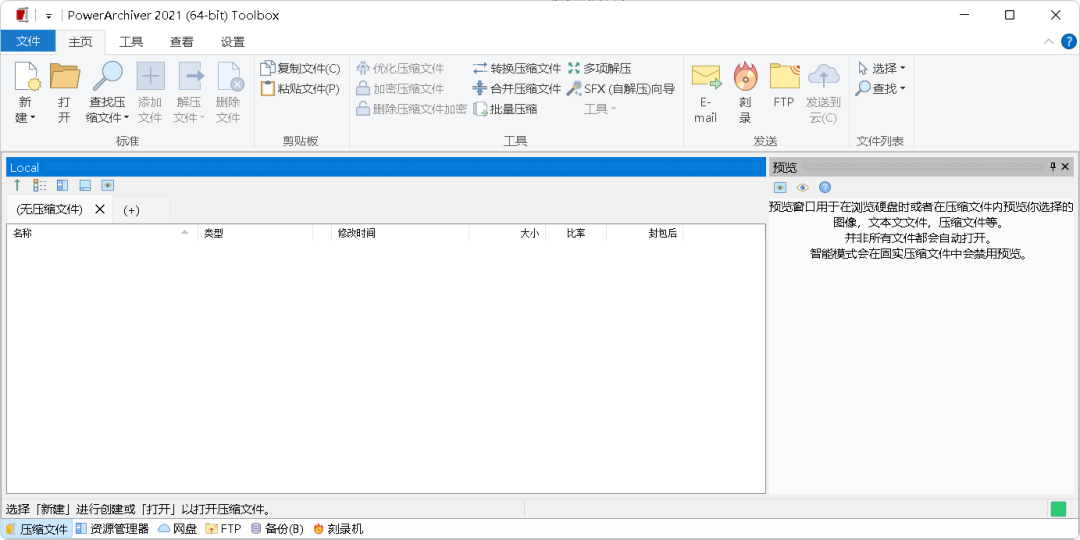This screenshot has height=540, width=1080.
Task: Collapse the ribbon with chevron arrow
Action: pyautogui.click(x=1048, y=41)
